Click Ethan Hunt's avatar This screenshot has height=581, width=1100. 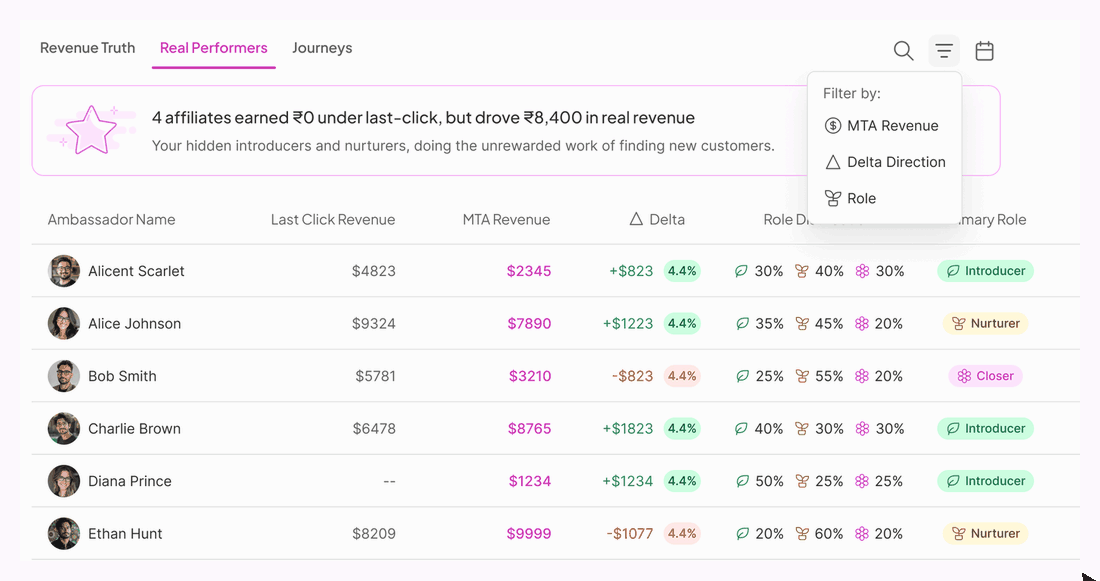pos(64,534)
